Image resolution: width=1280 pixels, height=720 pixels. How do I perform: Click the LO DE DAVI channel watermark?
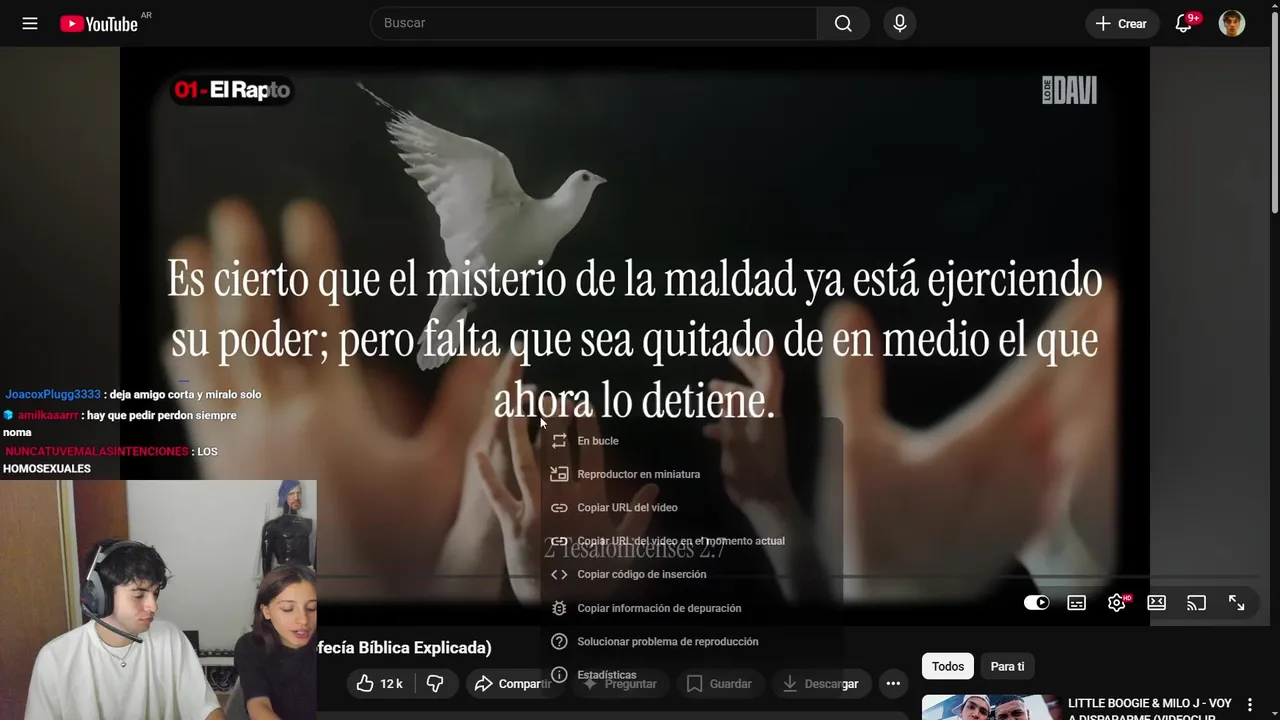pos(1069,90)
